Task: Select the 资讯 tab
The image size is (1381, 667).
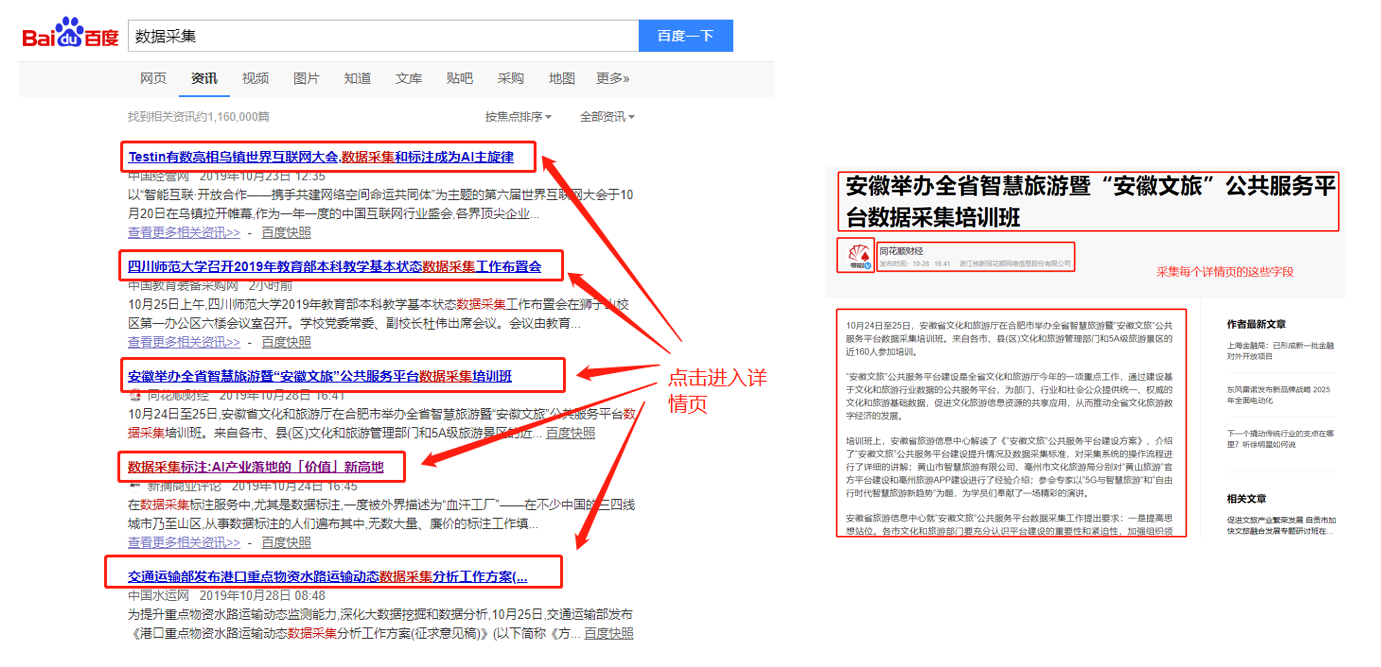Action: (204, 78)
